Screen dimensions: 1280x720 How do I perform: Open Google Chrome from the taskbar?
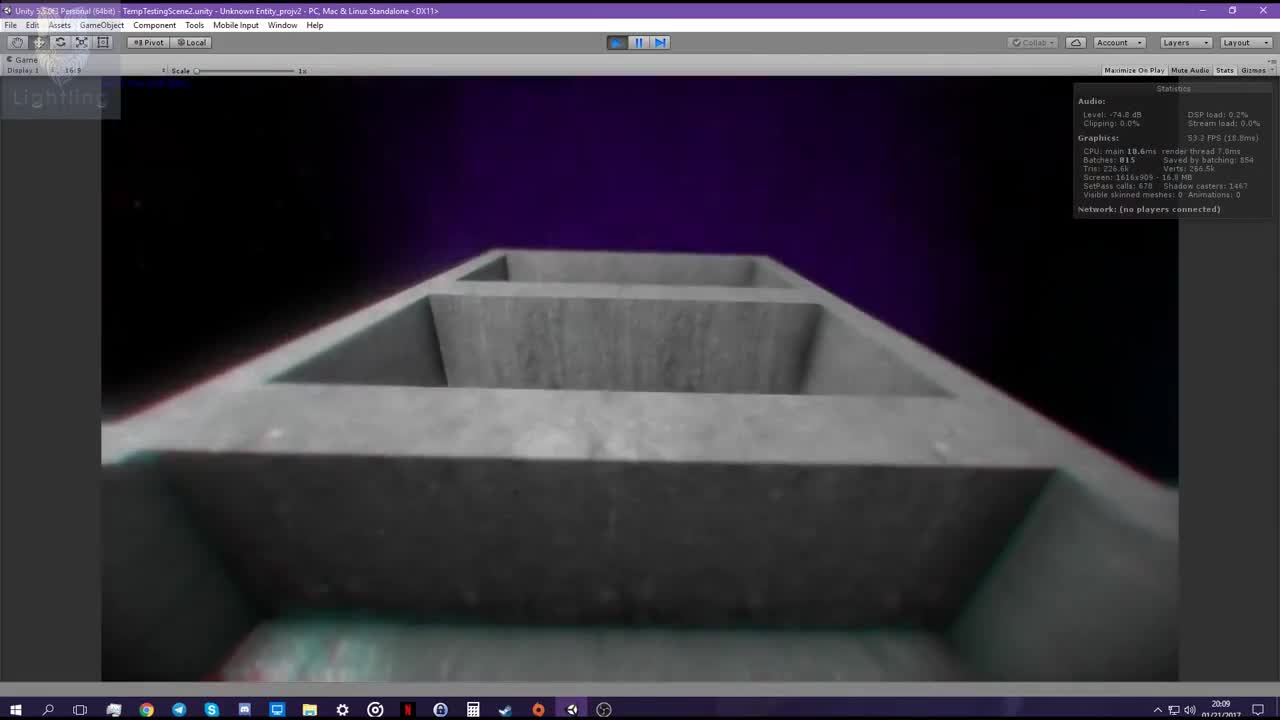(x=146, y=710)
